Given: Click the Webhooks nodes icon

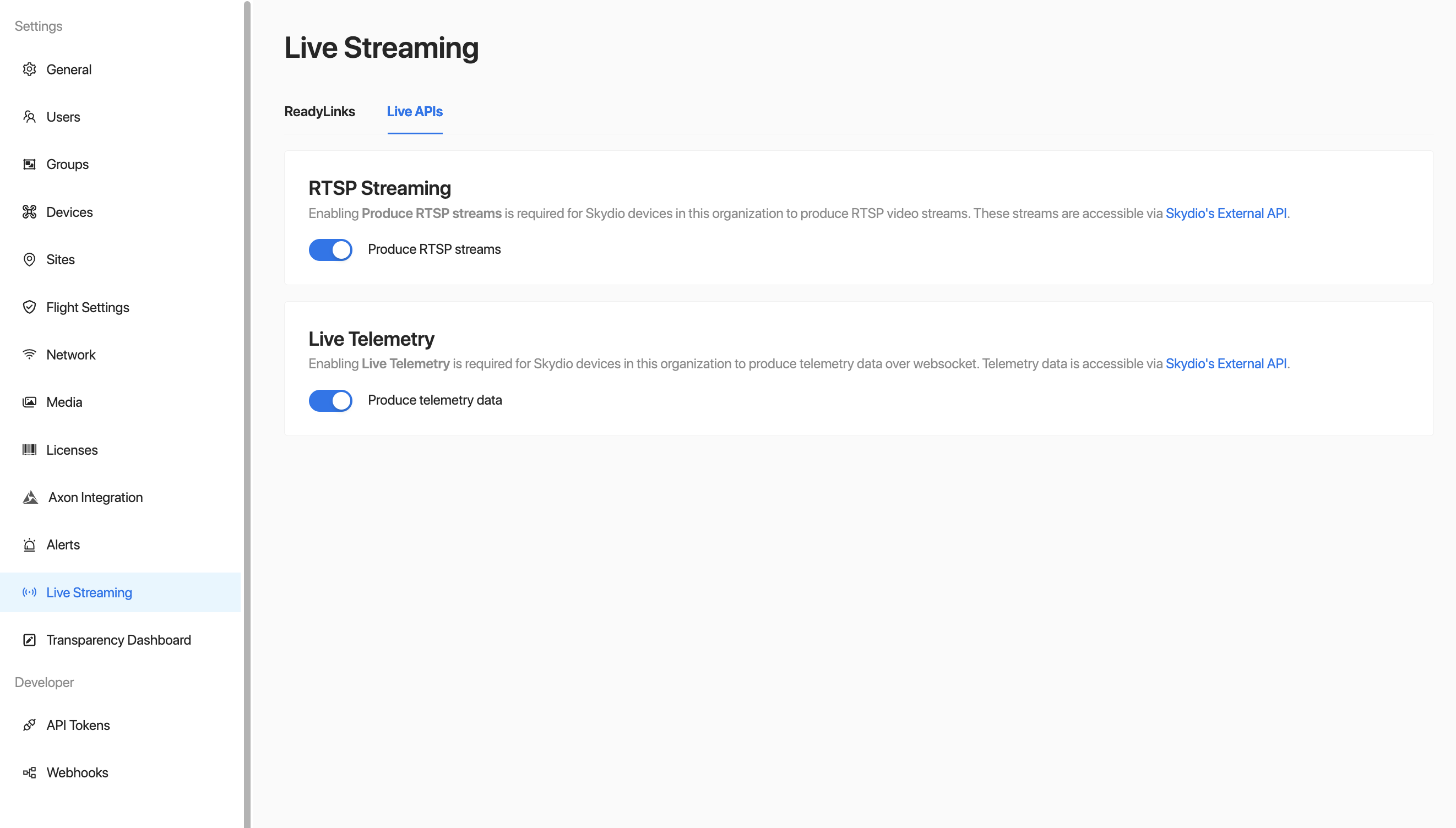Looking at the screenshot, I should pos(30,772).
